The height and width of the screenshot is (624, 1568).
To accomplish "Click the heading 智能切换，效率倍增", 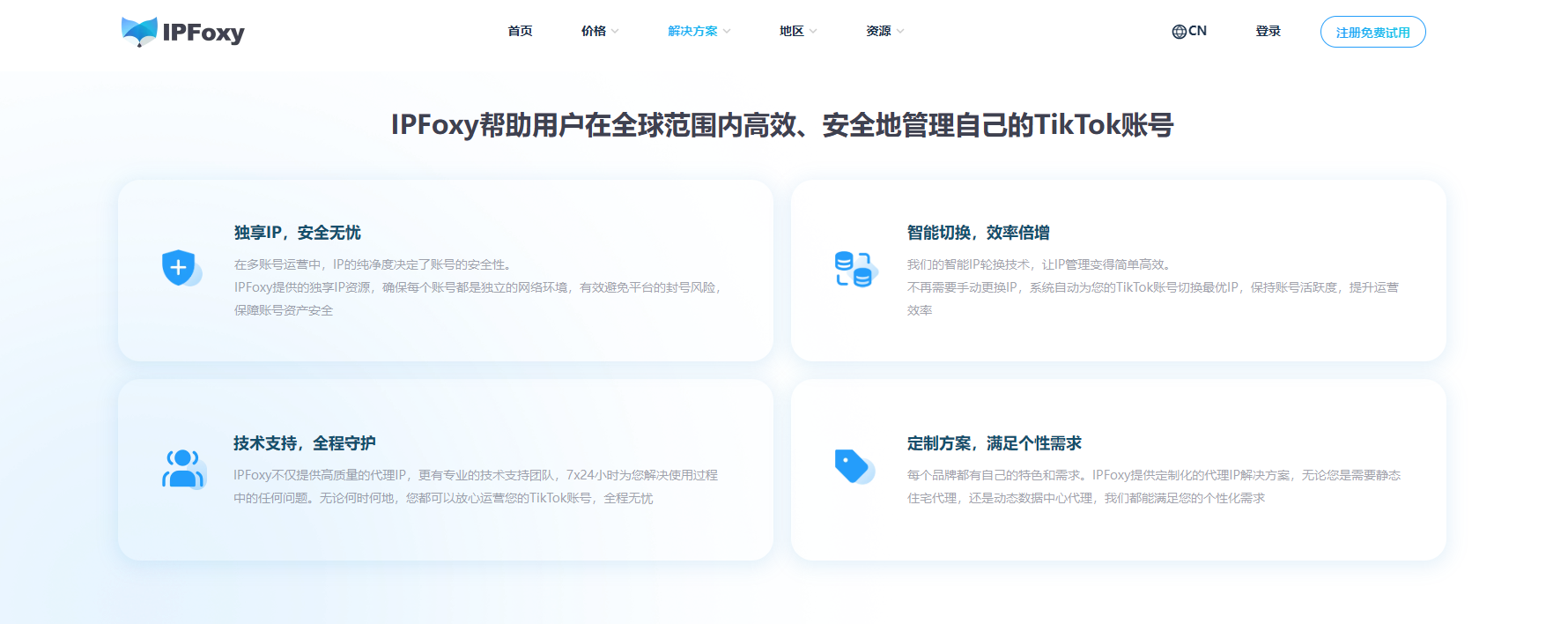I will click(979, 233).
